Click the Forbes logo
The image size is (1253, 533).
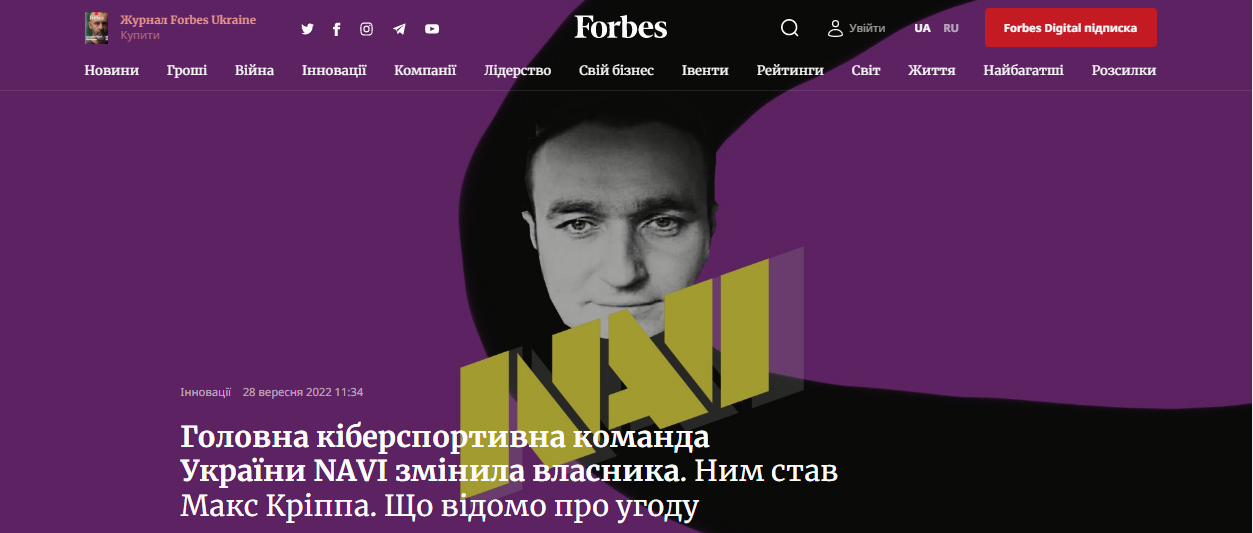(621, 28)
